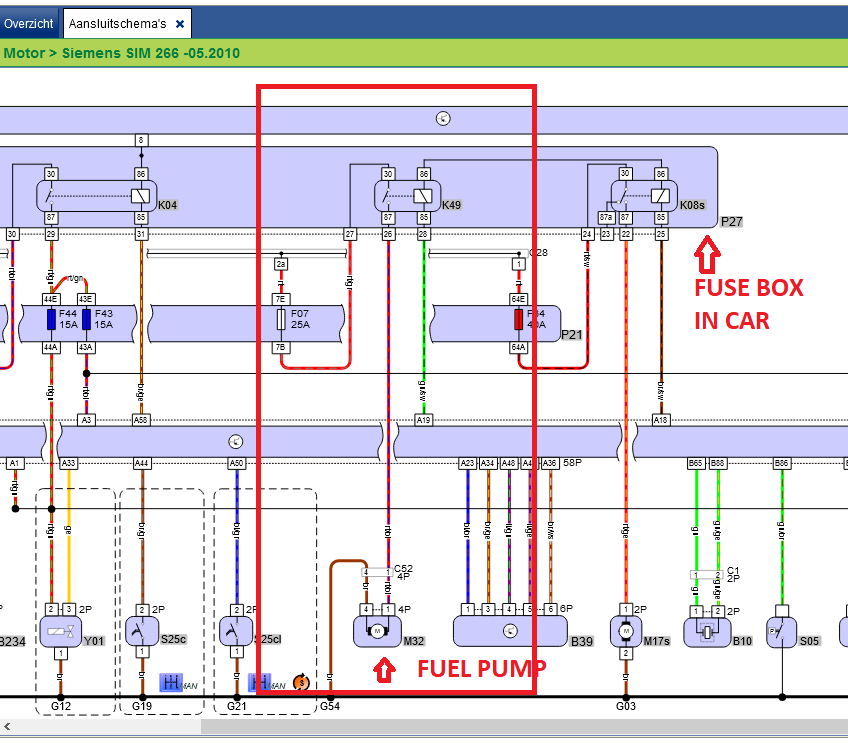Open Siemens SIM 266 -05.2010 breadcrumb
Viewport: 848px width, 753px height.
[x=151, y=53]
